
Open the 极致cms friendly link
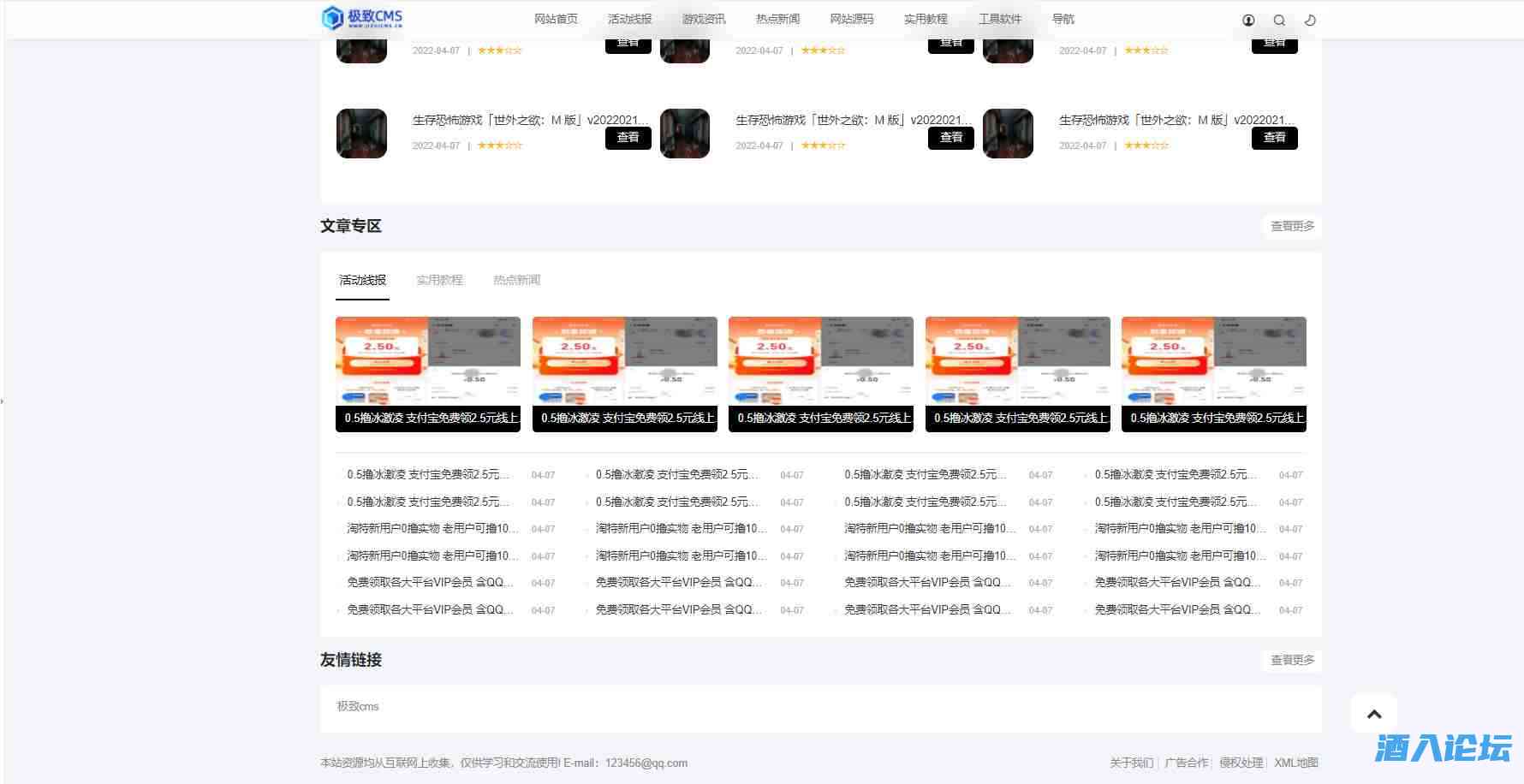(358, 706)
